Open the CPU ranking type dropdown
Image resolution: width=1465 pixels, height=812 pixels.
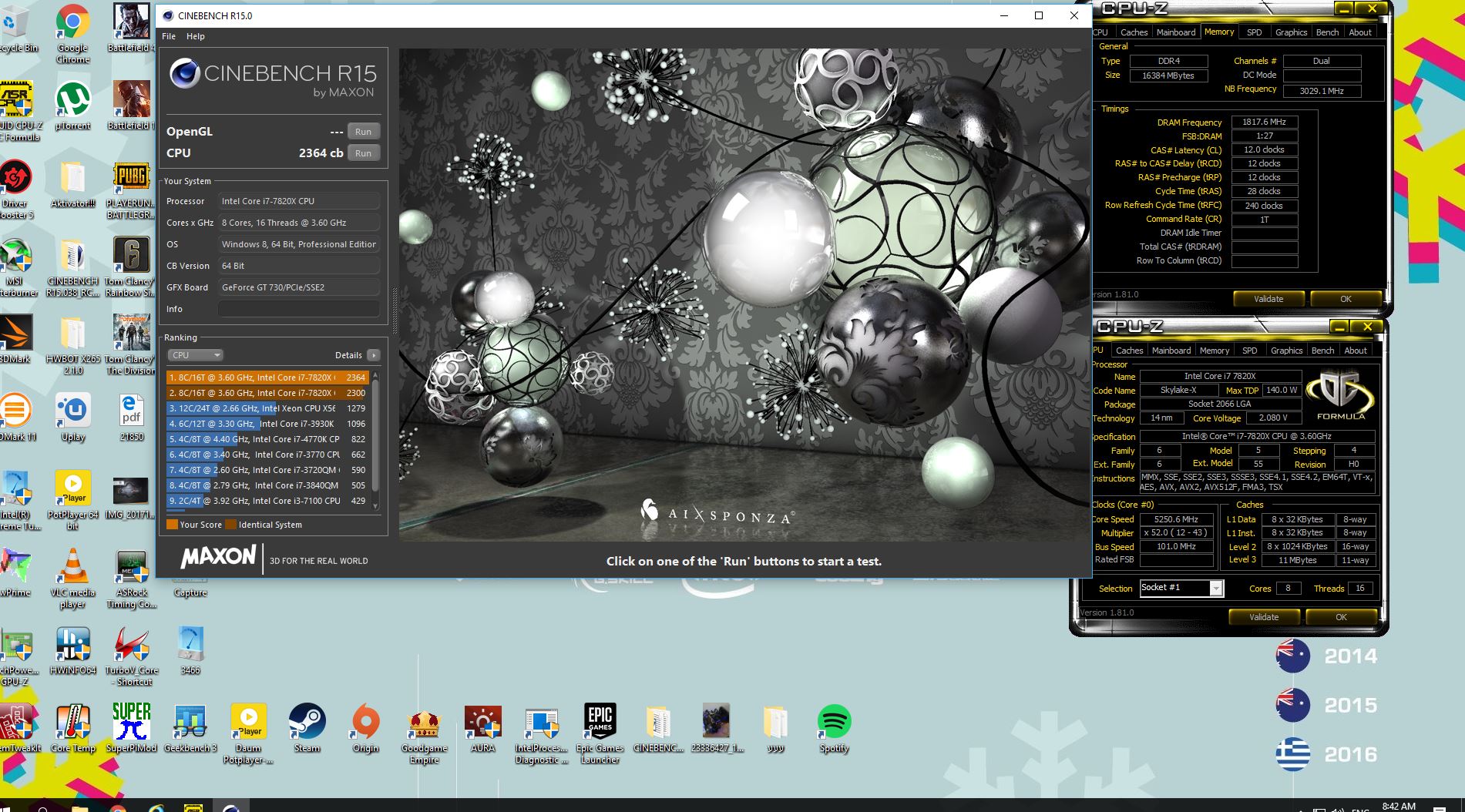tap(195, 355)
